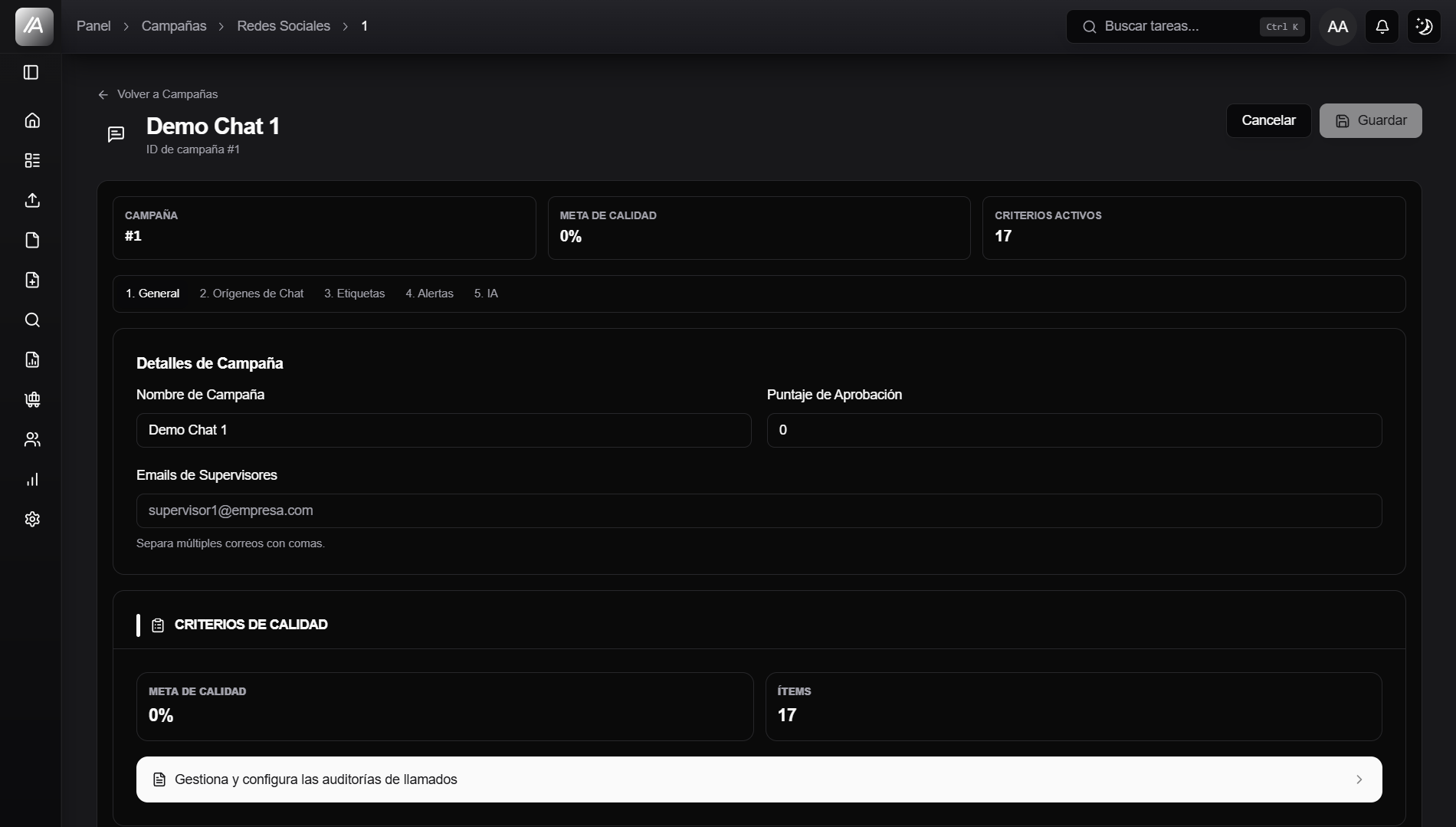Click the Guardar save button
This screenshot has height=827, width=1456.
[x=1370, y=120]
